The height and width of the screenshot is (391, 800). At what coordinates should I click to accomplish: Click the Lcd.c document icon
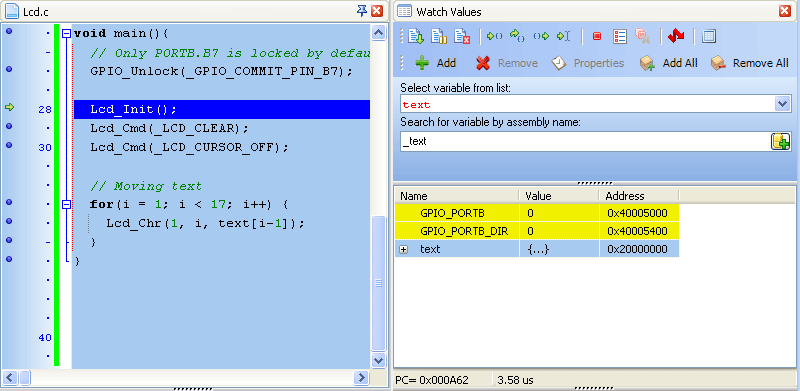12,11
